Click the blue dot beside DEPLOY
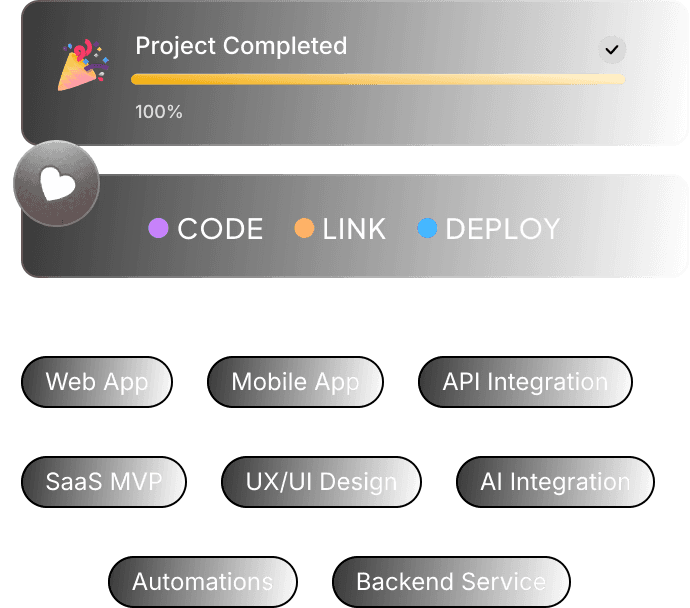 [x=427, y=228]
